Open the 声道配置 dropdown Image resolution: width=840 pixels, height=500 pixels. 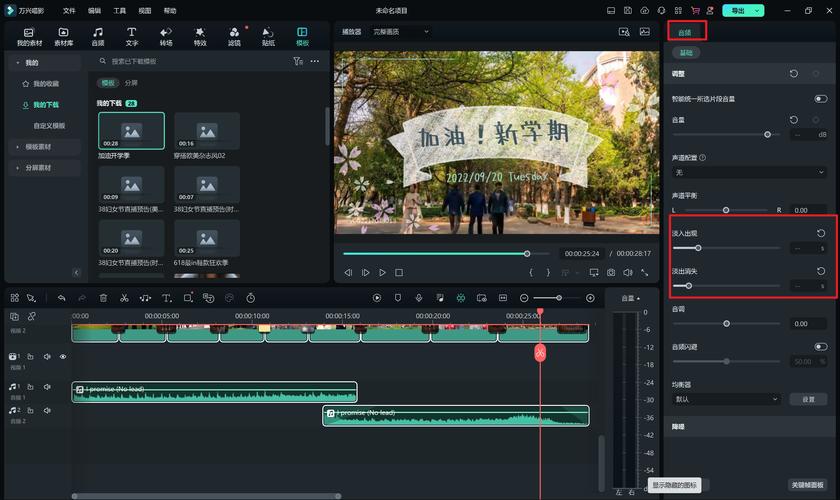749,172
